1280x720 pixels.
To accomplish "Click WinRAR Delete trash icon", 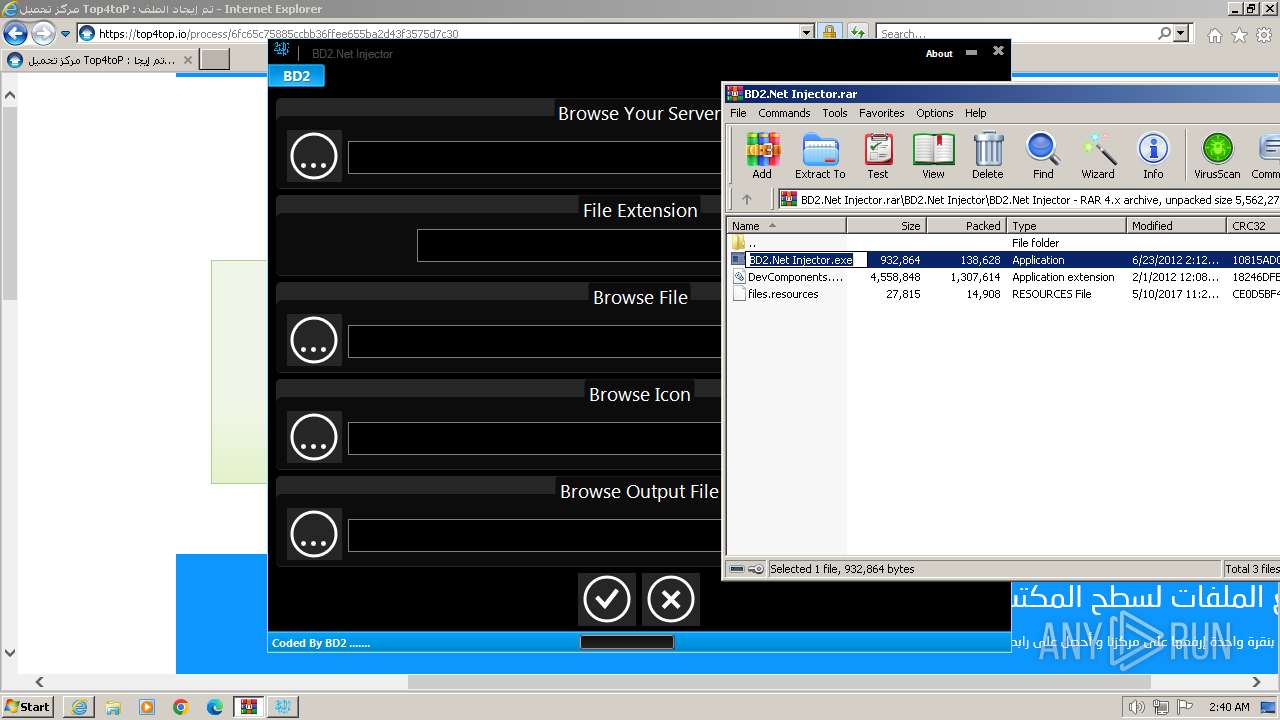I will 988,156.
